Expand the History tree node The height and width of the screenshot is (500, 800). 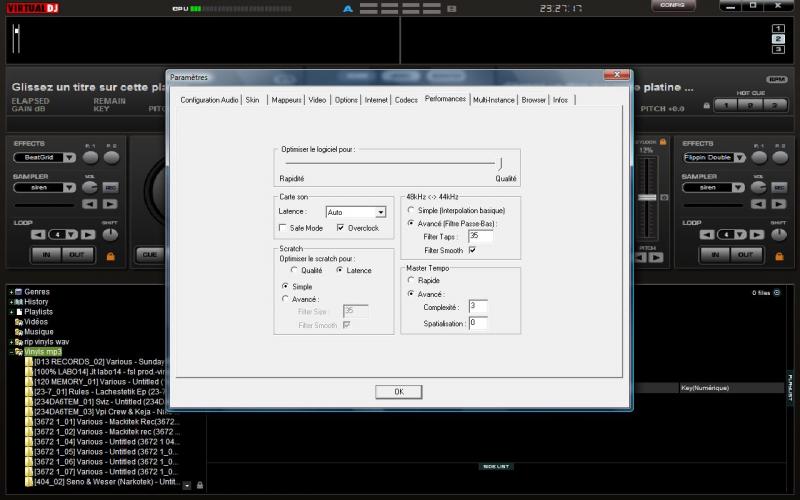(x=11, y=302)
